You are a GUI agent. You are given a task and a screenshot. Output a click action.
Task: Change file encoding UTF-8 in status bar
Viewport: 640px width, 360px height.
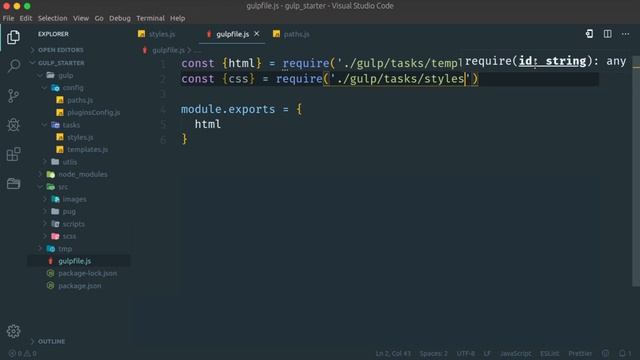[466, 353]
